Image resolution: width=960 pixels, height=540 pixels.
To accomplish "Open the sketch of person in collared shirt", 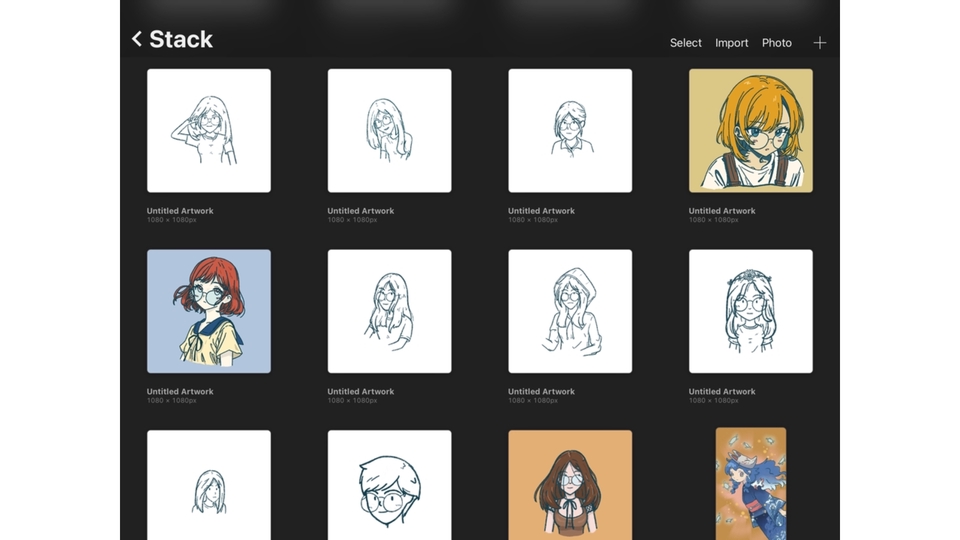I will tap(570, 130).
